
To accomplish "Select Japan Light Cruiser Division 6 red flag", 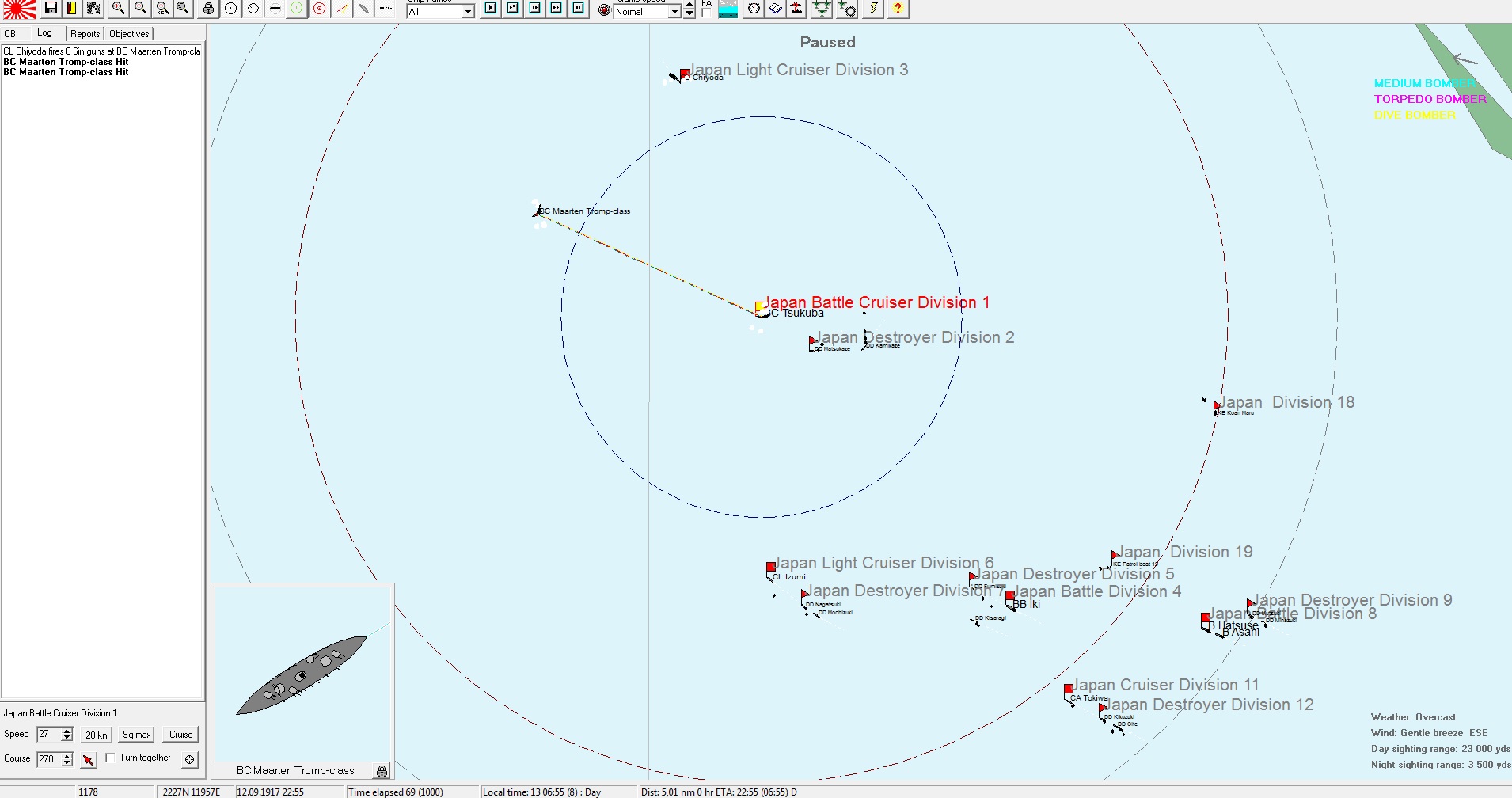I will tap(771, 568).
